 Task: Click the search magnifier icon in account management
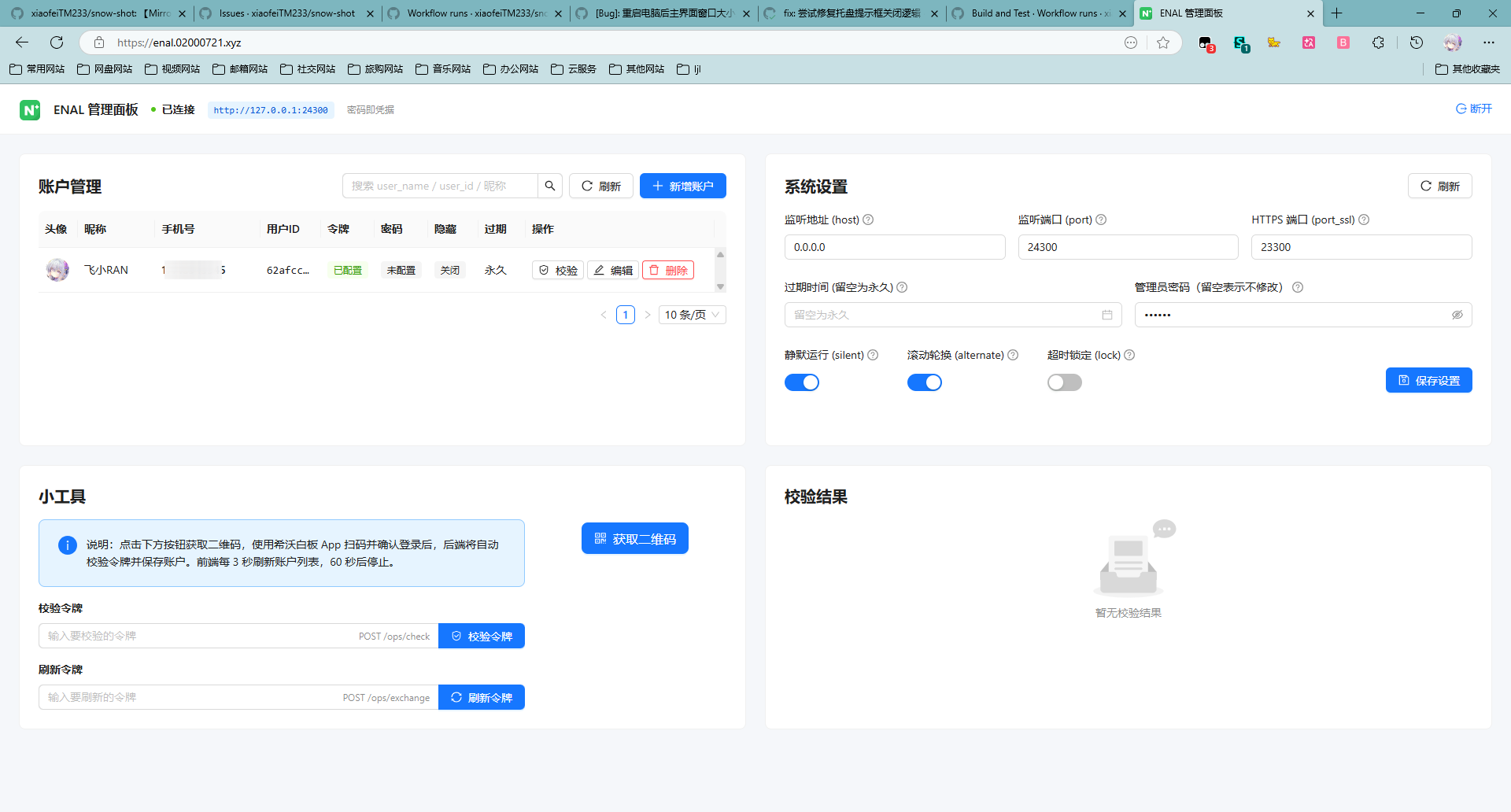550,186
